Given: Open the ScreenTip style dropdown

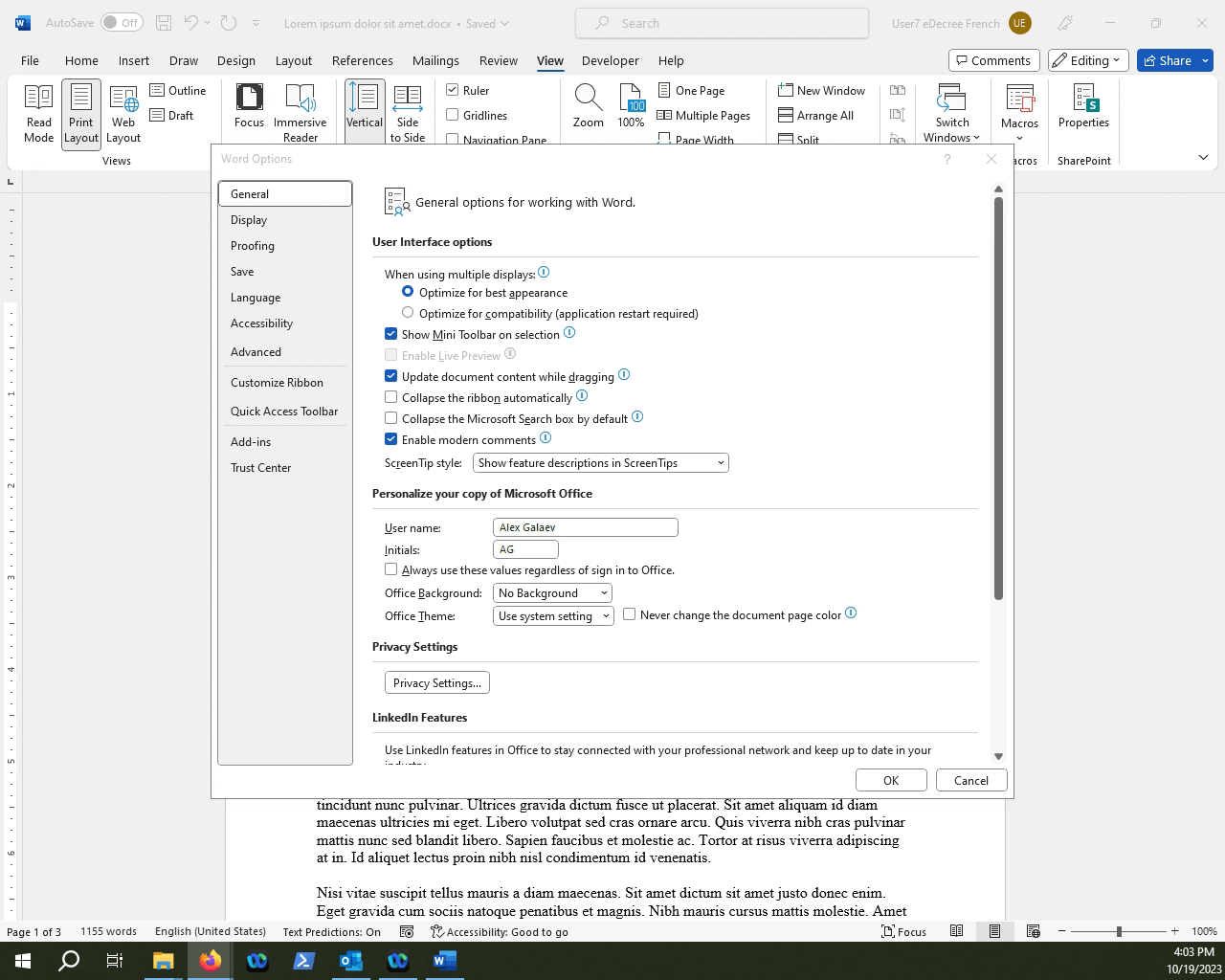Looking at the screenshot, I should click(x=600, y=462).
